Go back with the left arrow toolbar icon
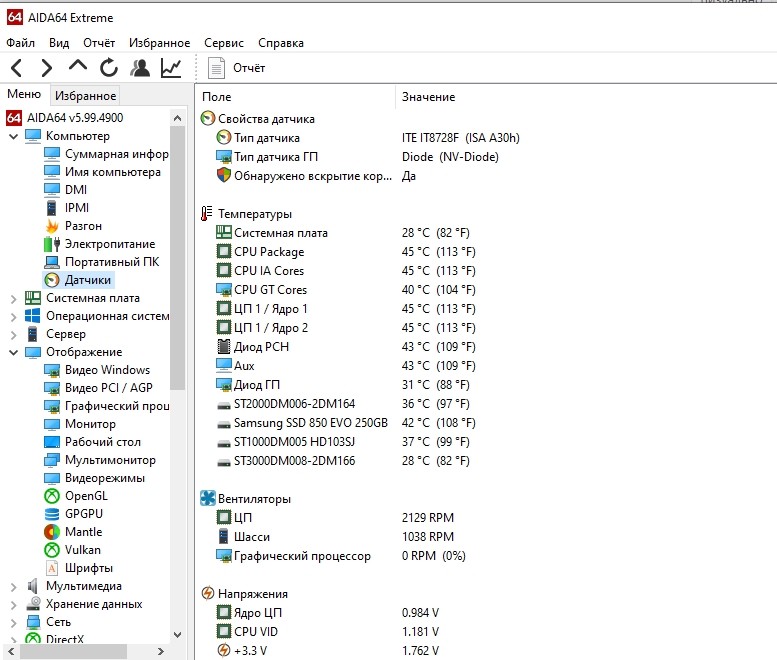This screenshot has width=777, height=660. coord(16,68)
